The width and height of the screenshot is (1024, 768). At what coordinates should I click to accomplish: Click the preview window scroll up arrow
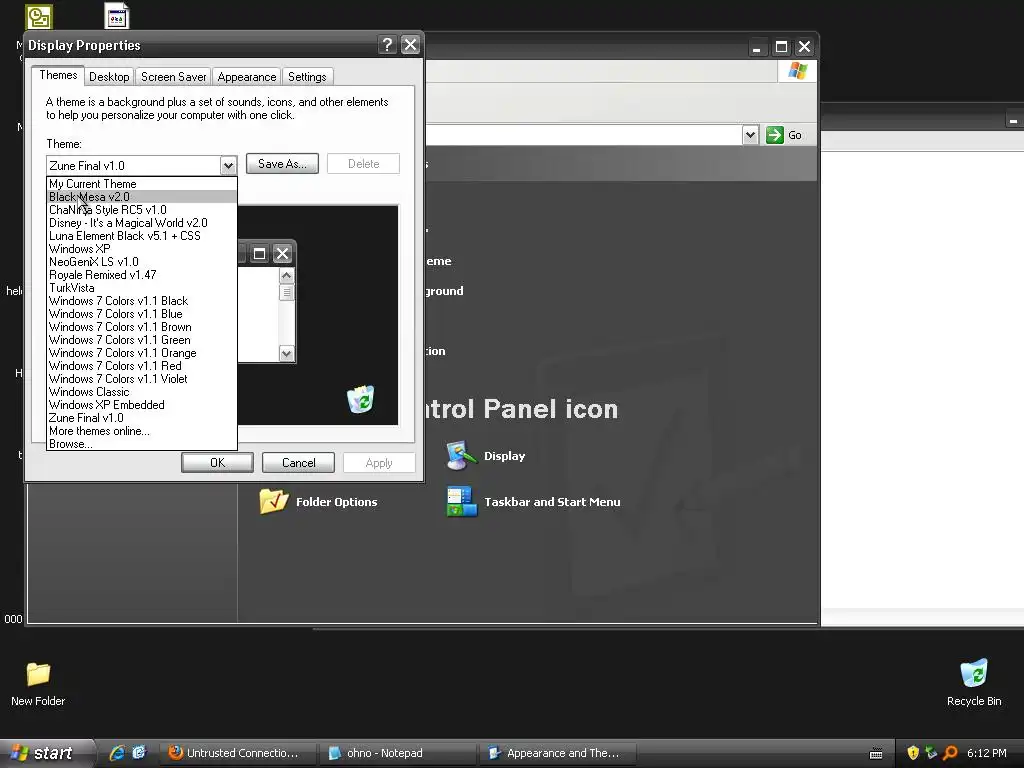click(x=287, y=276)
